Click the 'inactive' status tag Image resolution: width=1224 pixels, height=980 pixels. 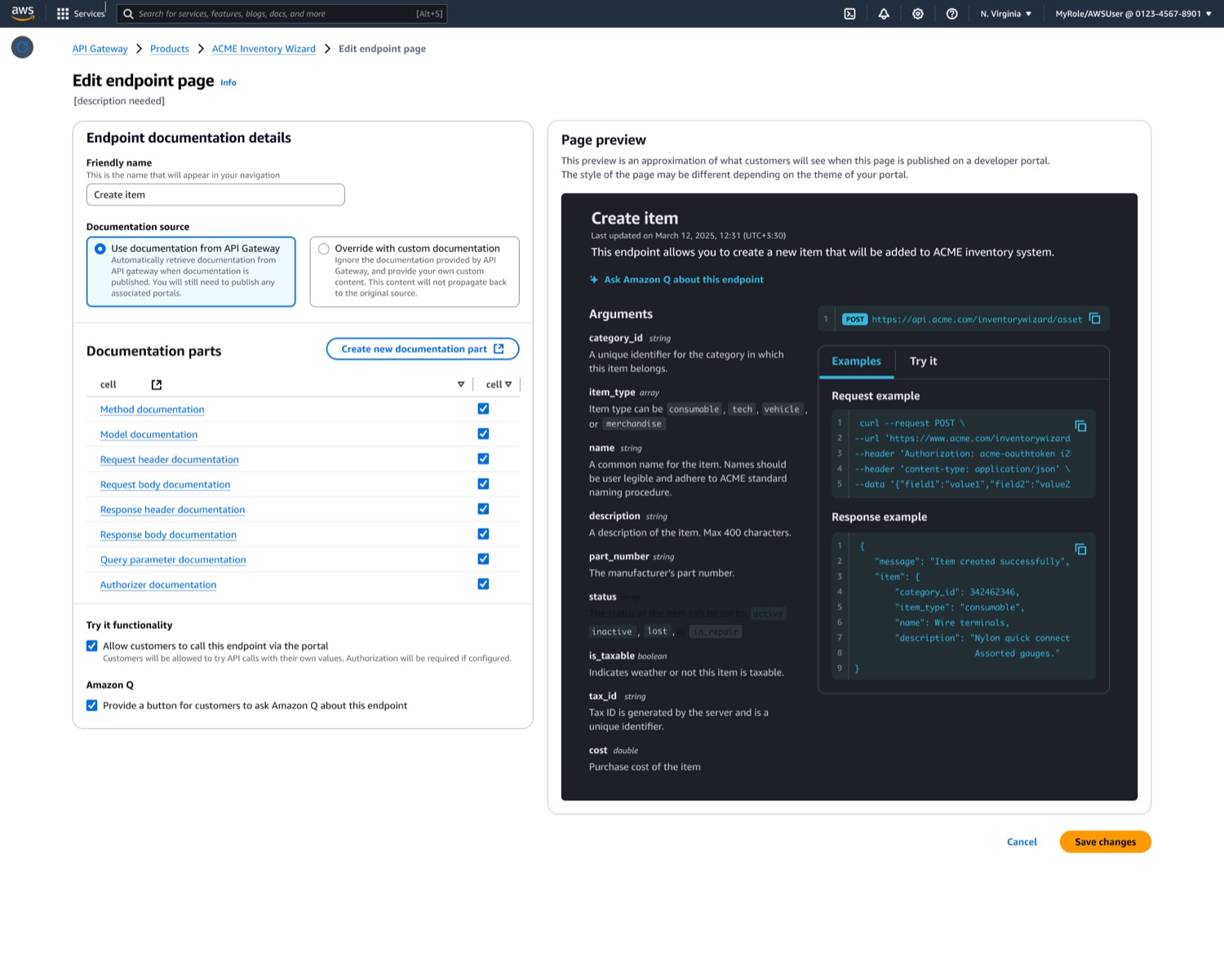[x=612, y=632]
